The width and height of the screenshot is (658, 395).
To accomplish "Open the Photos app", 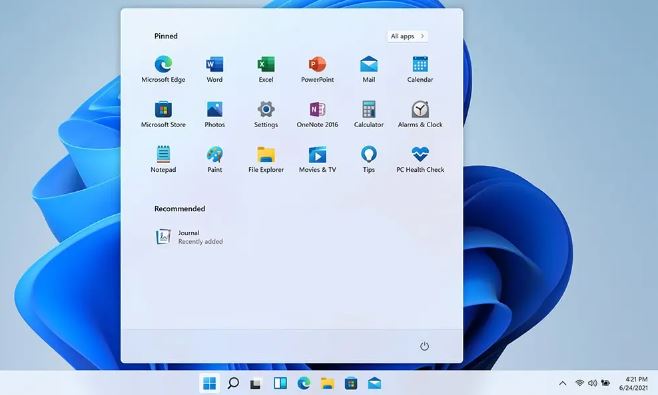I will click(x=214, y=115).
